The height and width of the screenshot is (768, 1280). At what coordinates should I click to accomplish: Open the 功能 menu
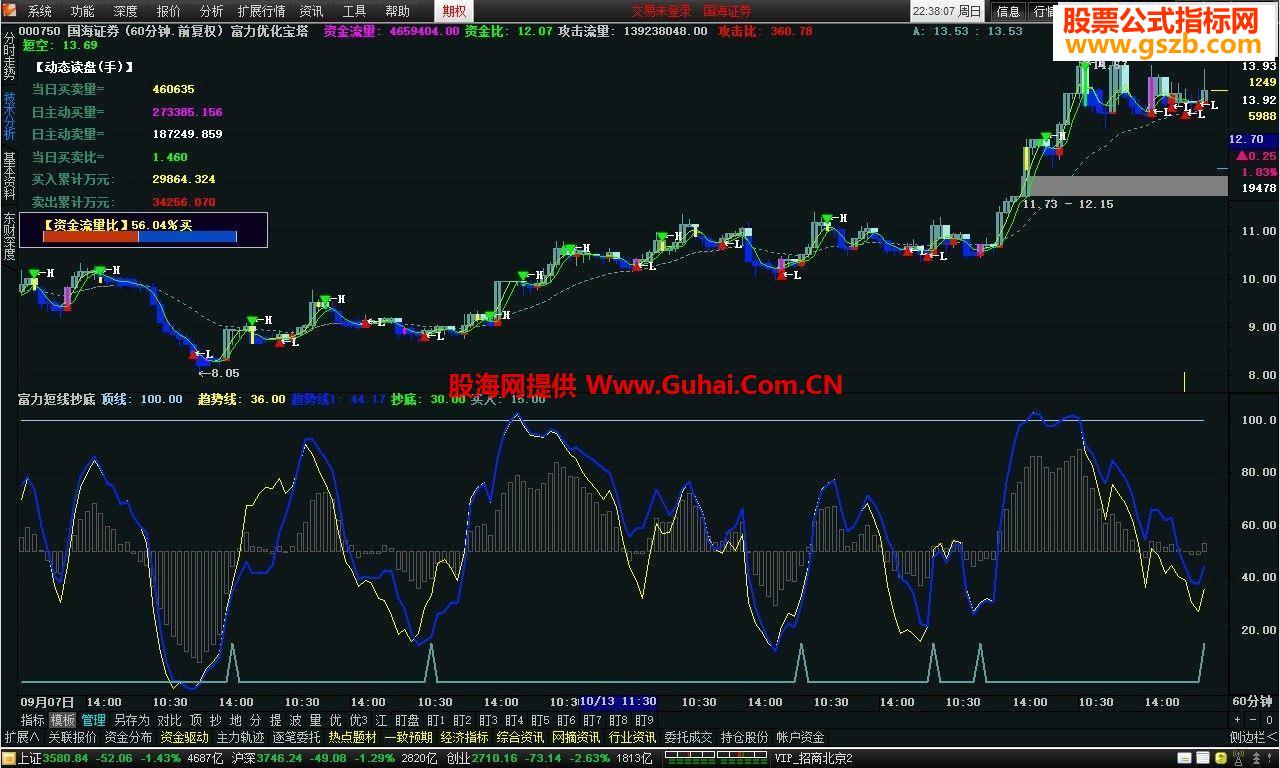(82, 11)
